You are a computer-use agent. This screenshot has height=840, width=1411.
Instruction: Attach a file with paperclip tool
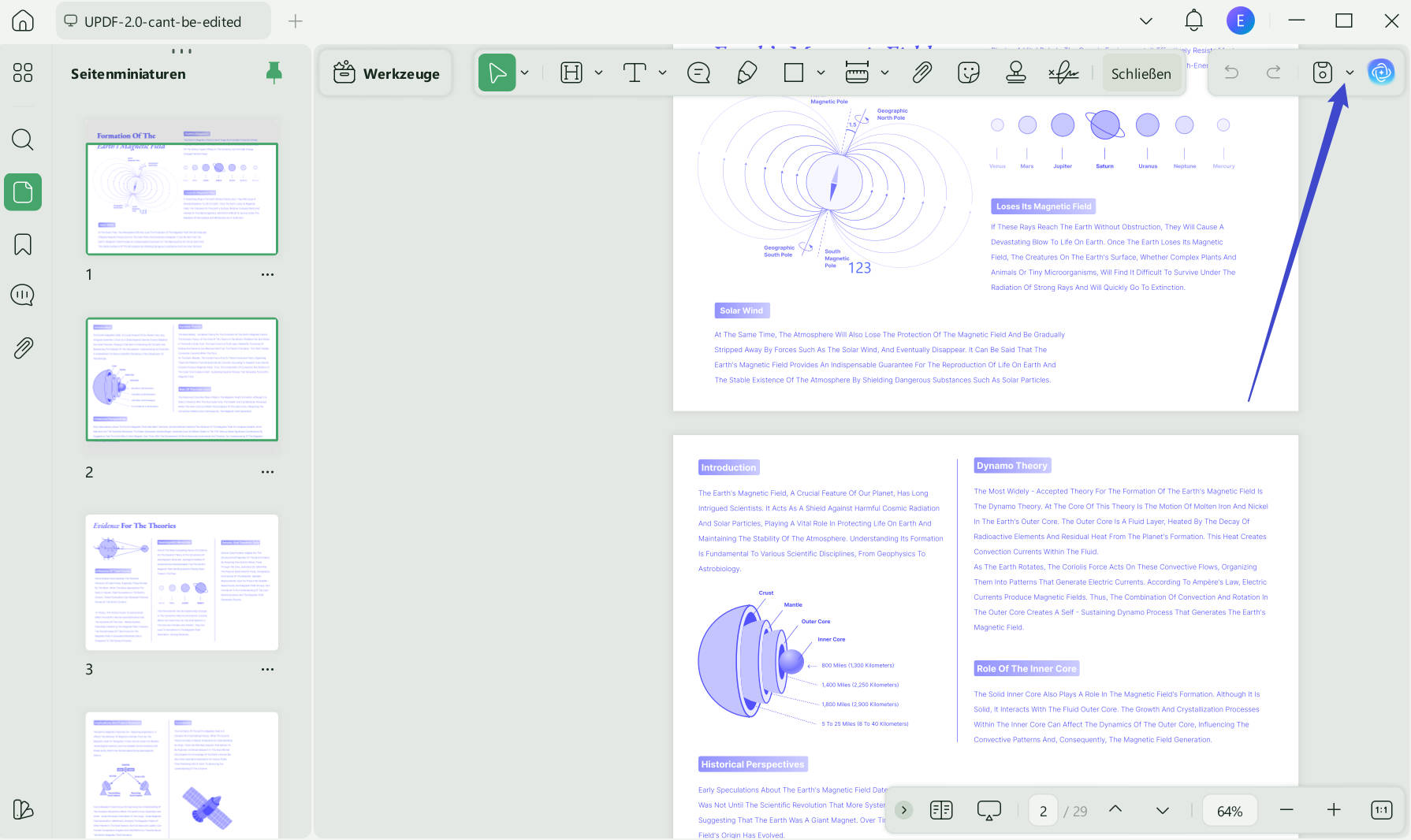pos(921,73)
